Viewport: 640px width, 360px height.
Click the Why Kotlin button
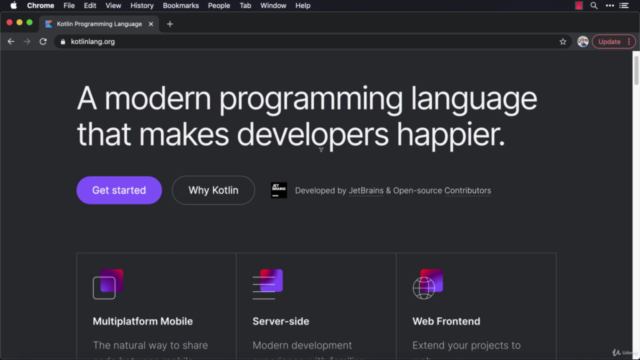(213, 190)
